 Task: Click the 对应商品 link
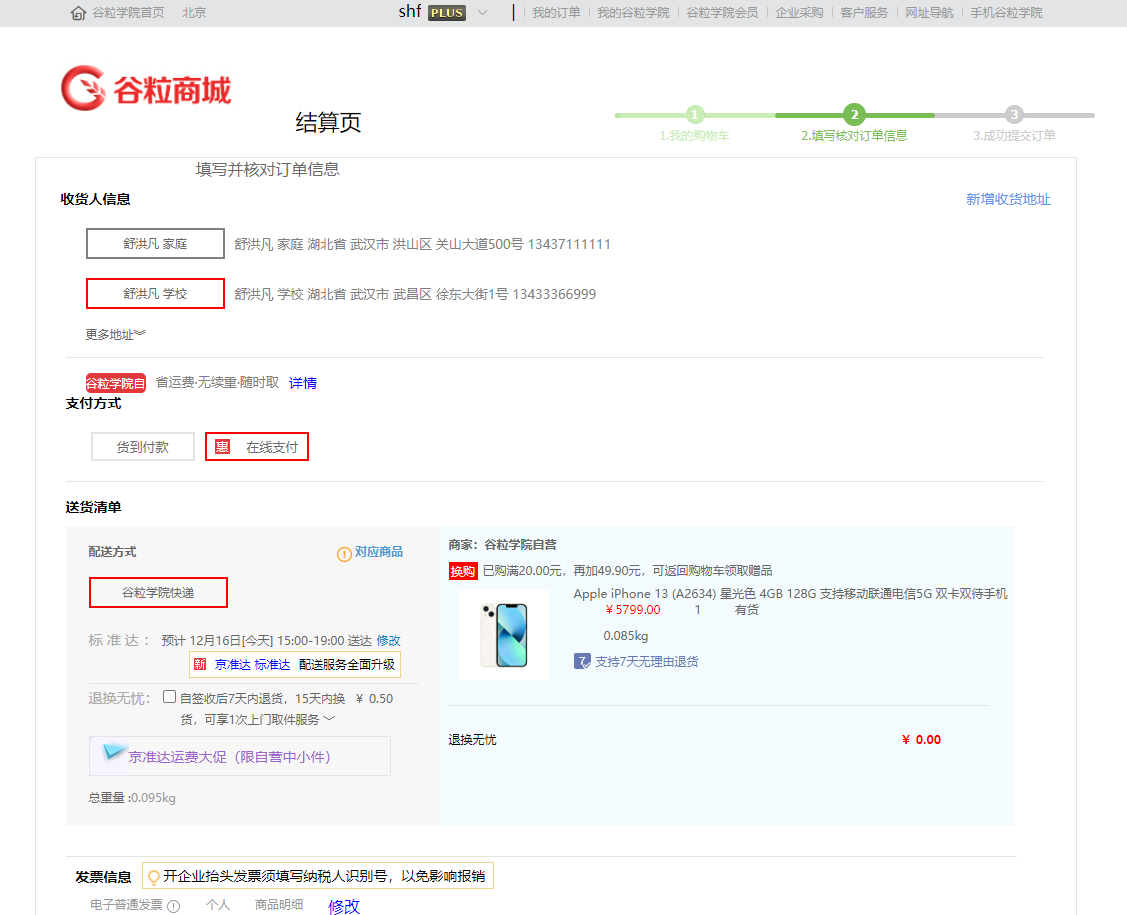pyautogui.click(x=379, y=552)
